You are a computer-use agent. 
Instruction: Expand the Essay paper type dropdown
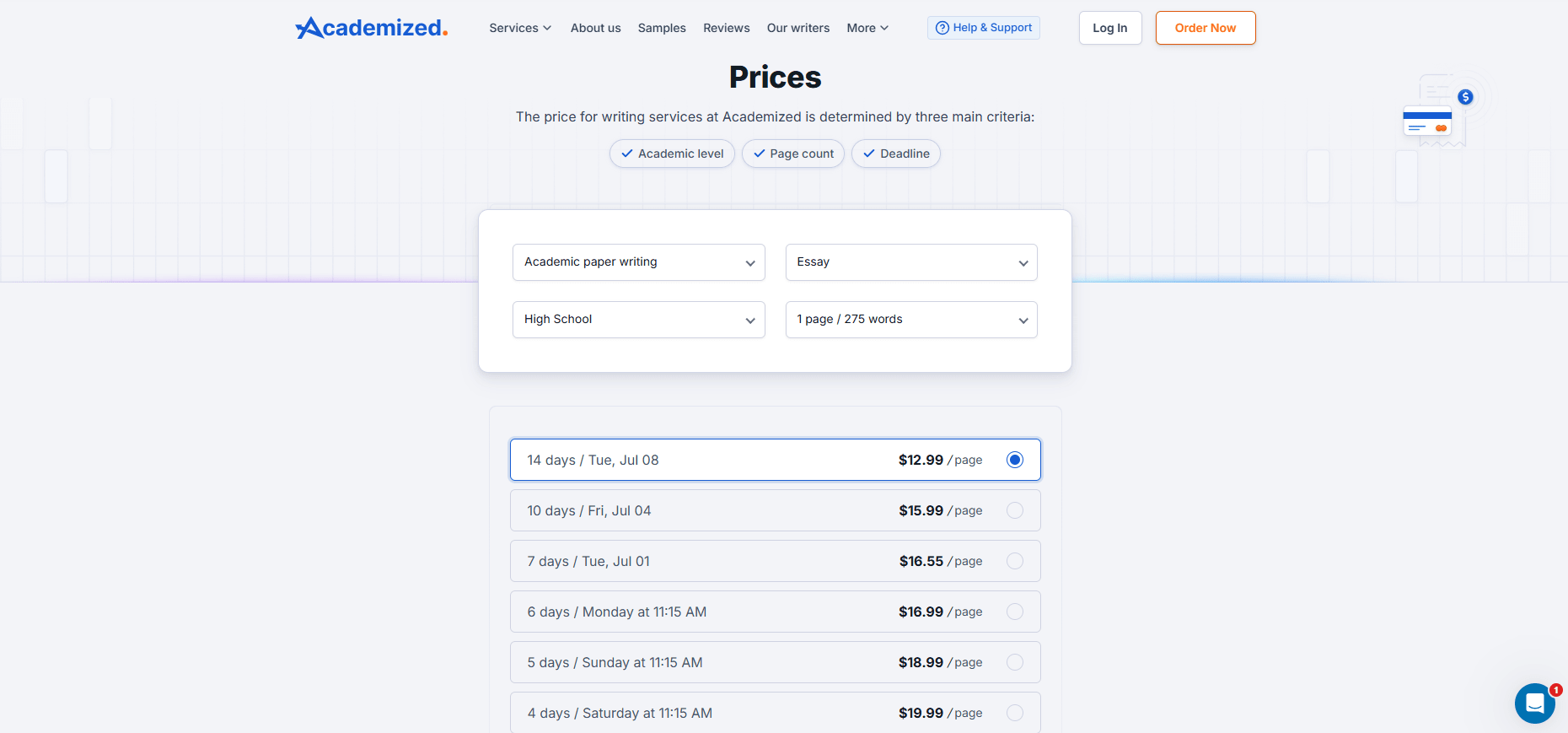[911, 262]
